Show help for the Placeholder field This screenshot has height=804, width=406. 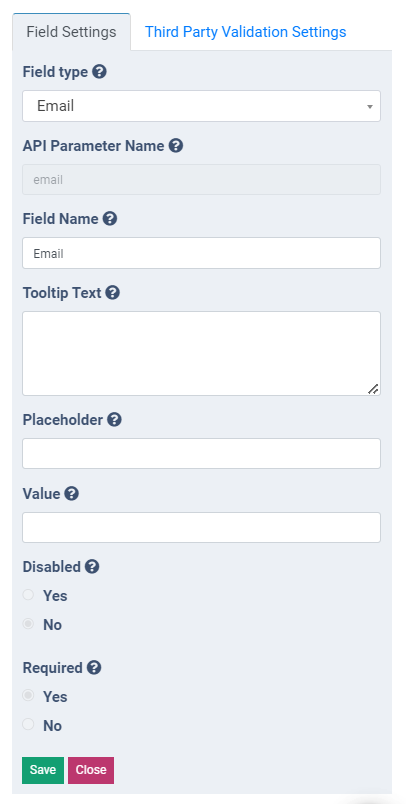point(114,420)
